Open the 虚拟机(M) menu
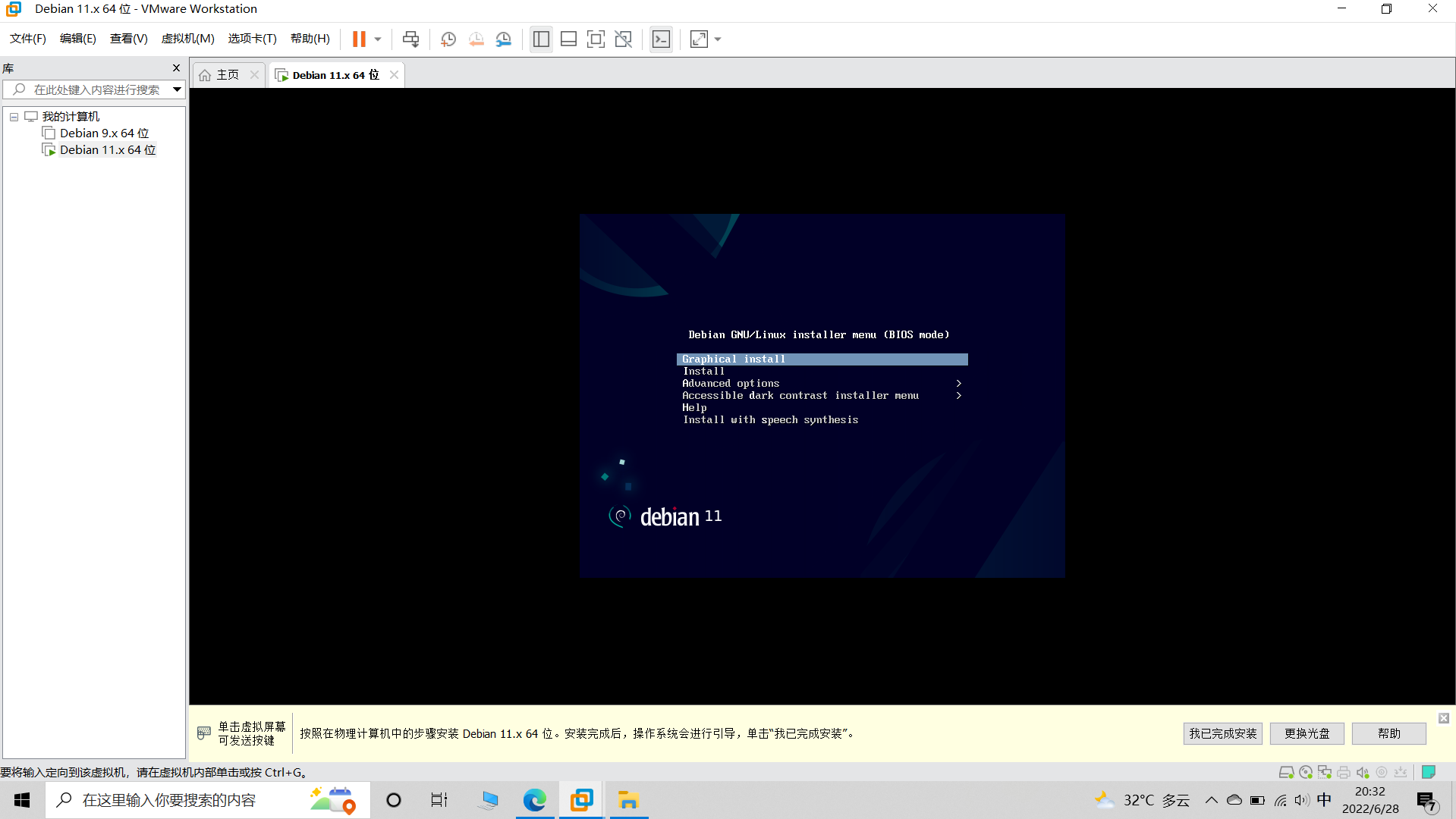Screen dimensions: 1456x819 187,39
